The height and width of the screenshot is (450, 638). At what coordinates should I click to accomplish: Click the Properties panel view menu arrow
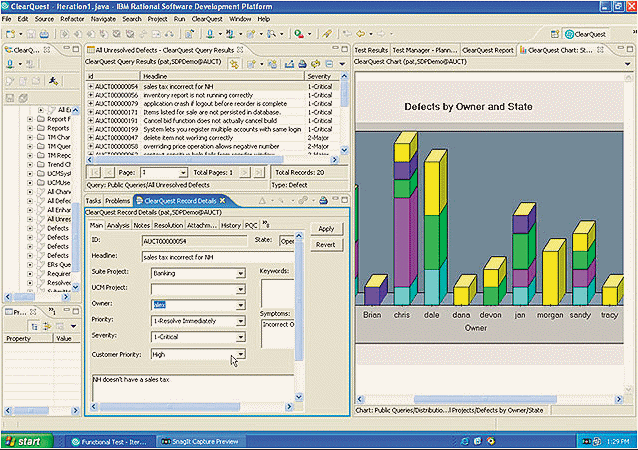tap(74, 326)
